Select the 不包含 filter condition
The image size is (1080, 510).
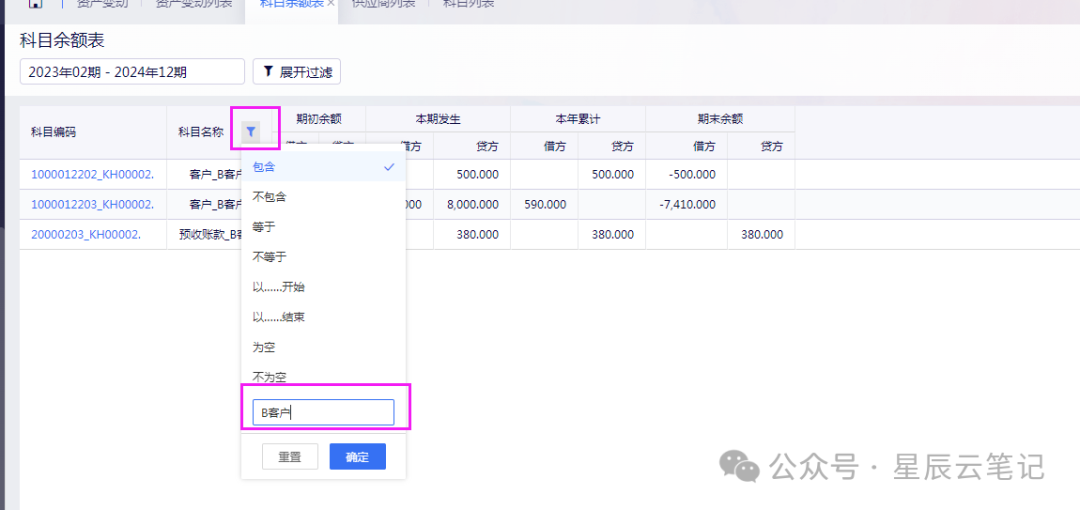point(323,196)
